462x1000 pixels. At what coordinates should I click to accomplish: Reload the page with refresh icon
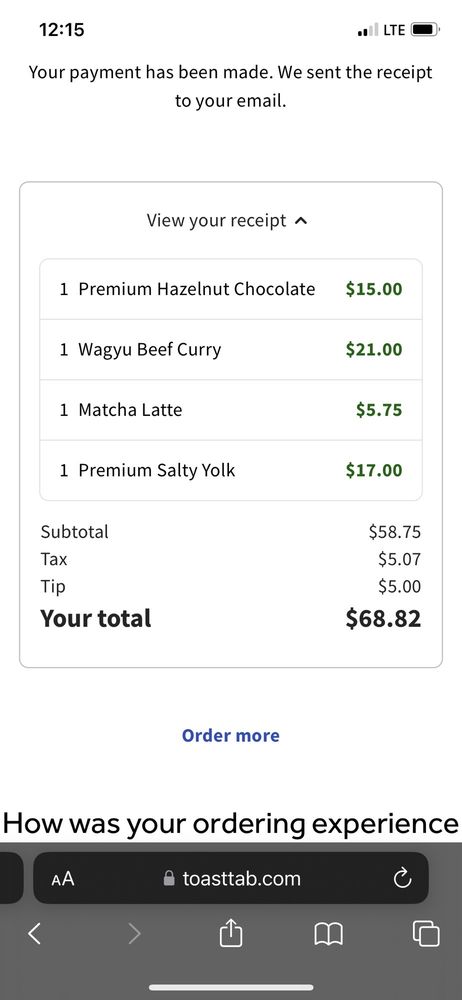[x=402, y=879]
